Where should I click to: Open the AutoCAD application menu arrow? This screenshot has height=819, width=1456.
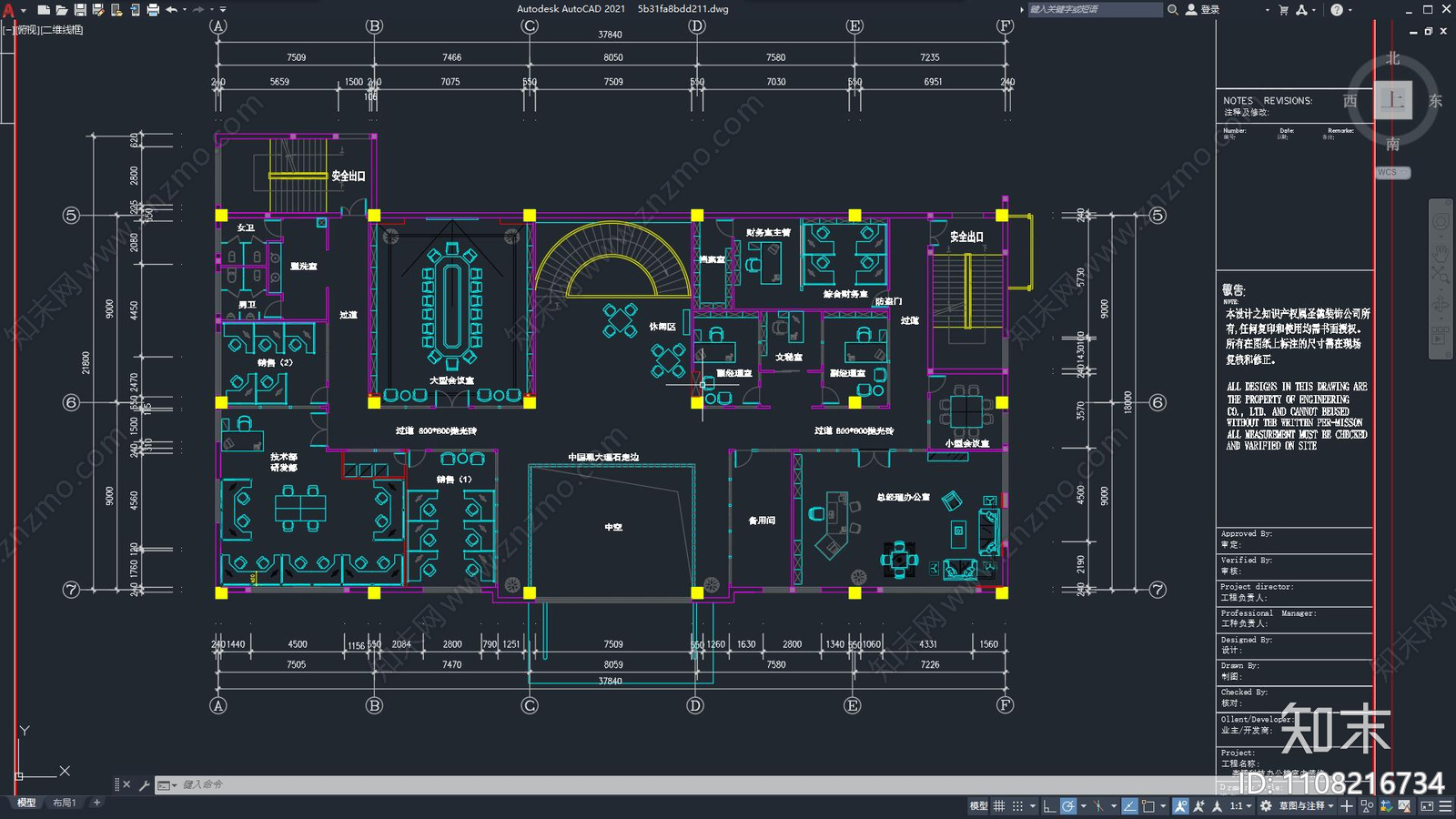23,11
